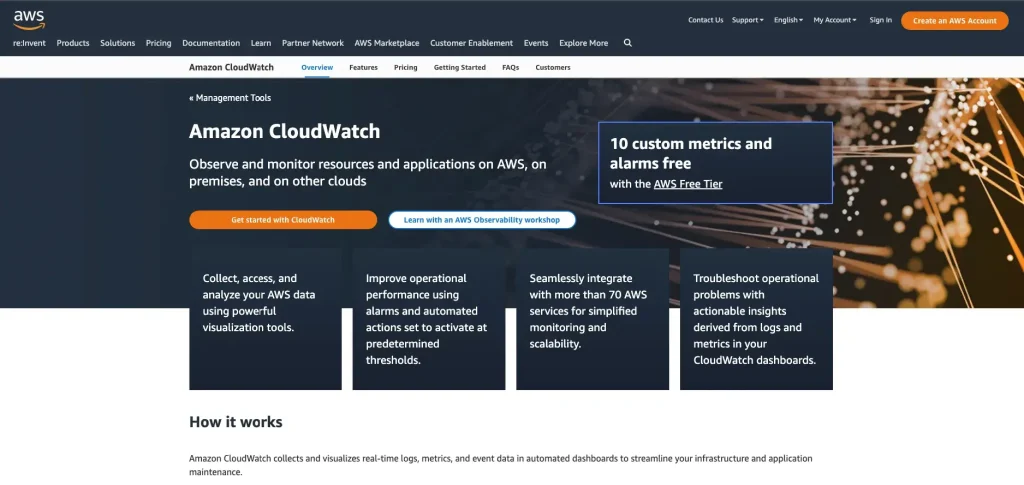Open the Explore More menu
Screen dimensions: 1024x485
click(583, 43)
